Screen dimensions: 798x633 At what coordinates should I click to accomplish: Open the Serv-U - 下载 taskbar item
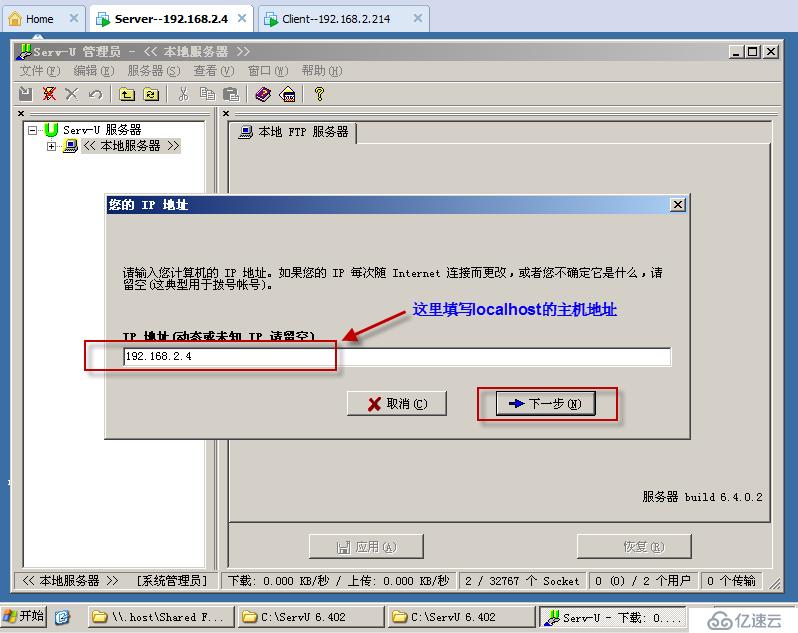point(613,617)
